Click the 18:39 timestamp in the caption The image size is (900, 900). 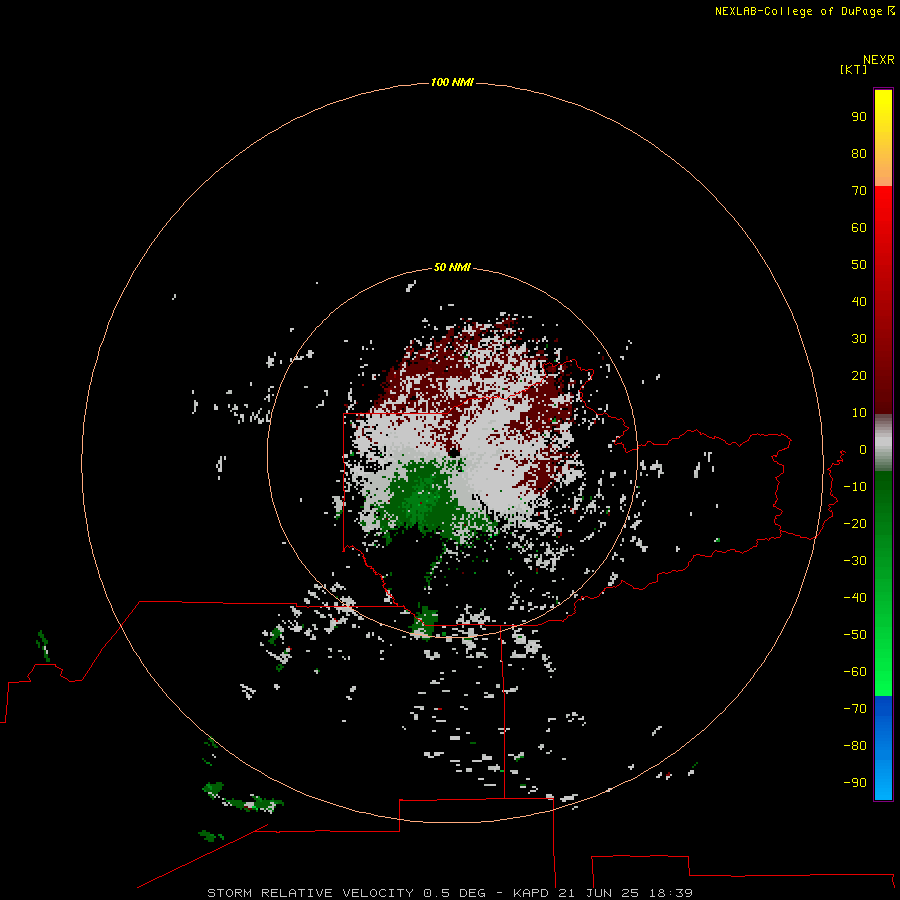coord(670,893)
